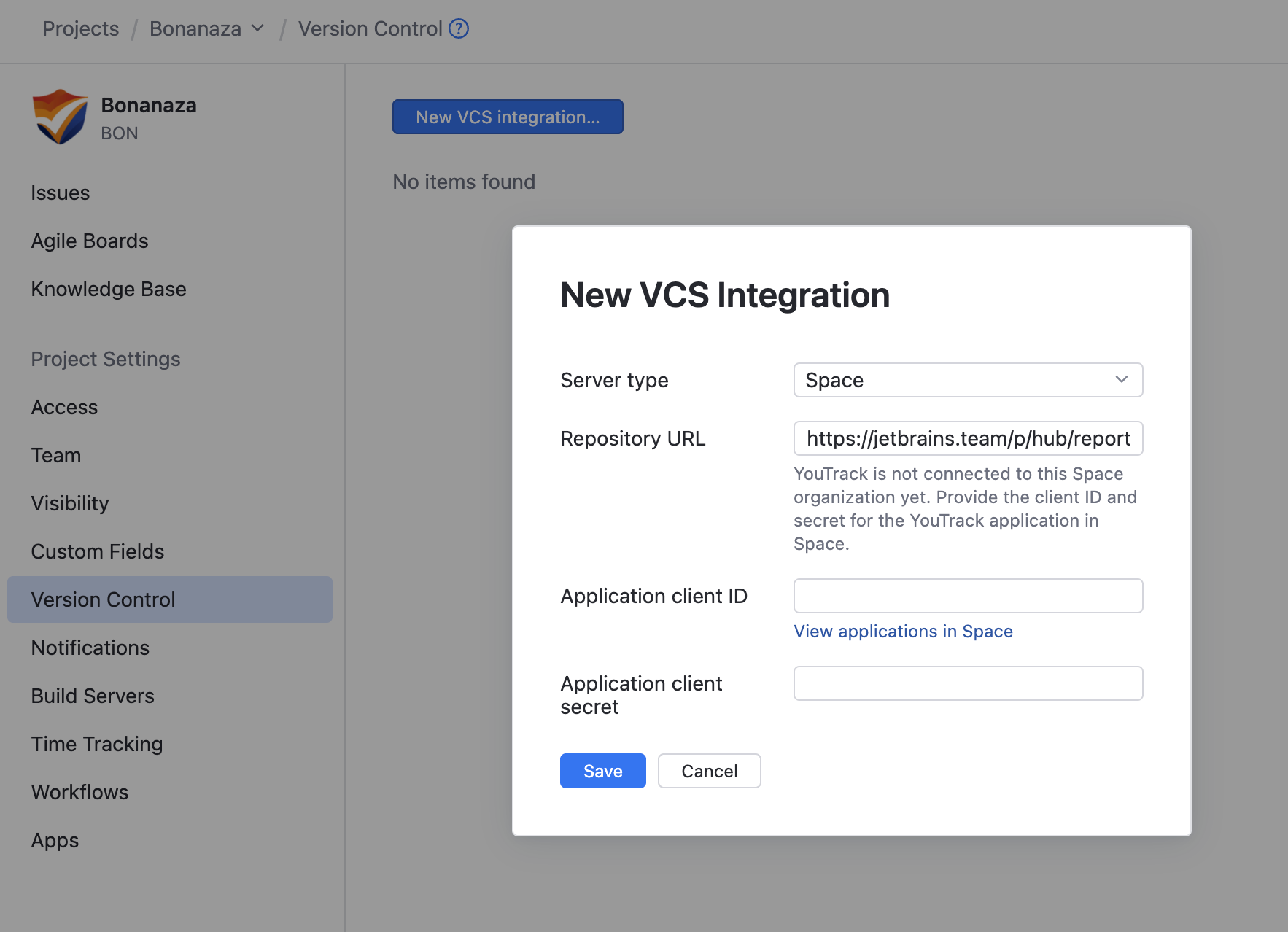Click the Application client ID field
This screenshot has height=932, width=1288.
pos(967,596)
